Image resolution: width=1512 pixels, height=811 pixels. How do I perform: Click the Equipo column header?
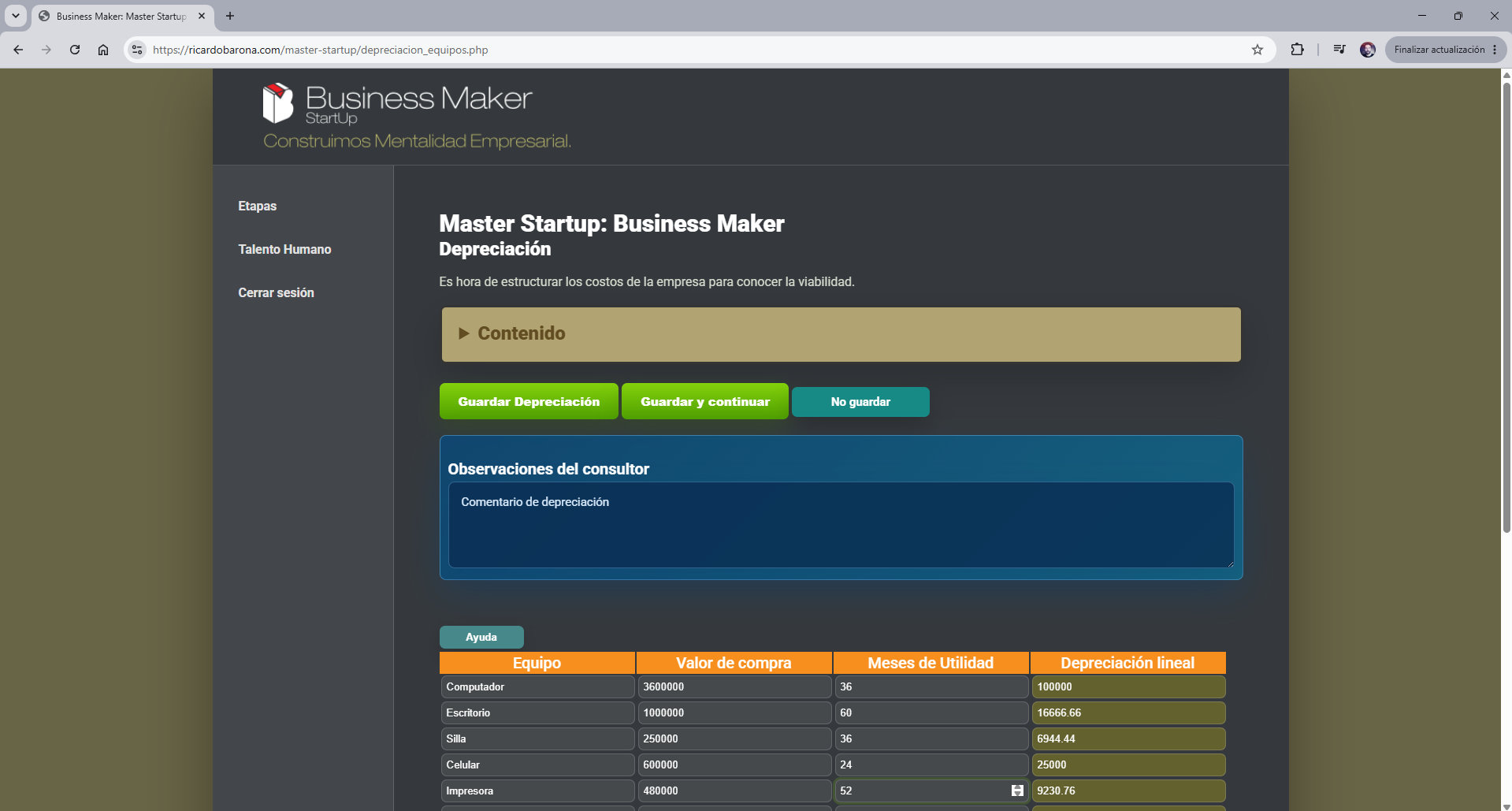coord(537,663)
